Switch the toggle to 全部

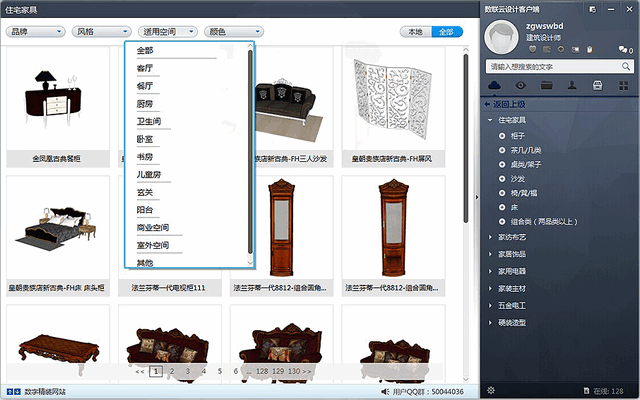(447, 31)
